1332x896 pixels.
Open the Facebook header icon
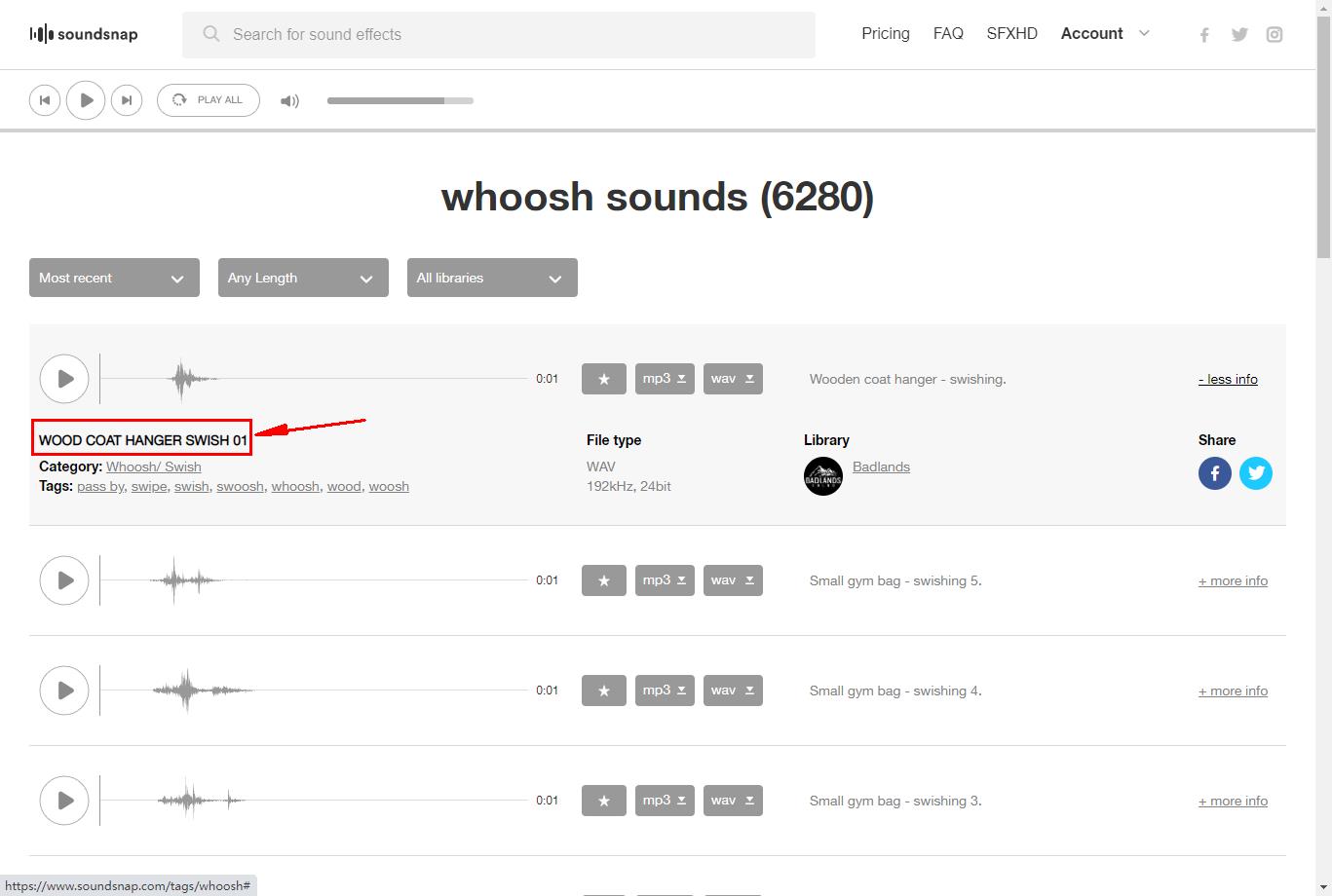pyautogui.click(x=1204, y=35)
